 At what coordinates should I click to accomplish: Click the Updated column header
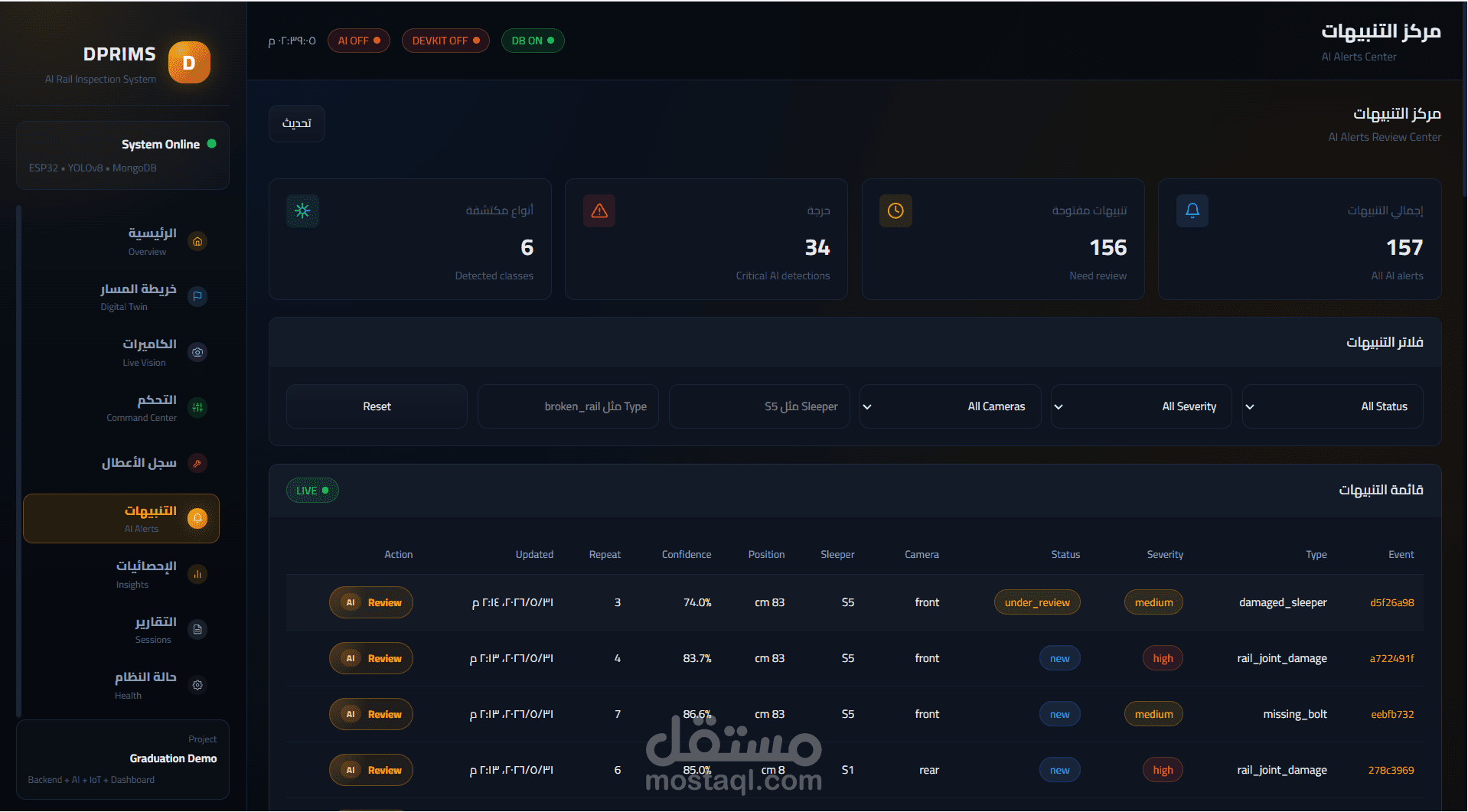coord(534,555)
